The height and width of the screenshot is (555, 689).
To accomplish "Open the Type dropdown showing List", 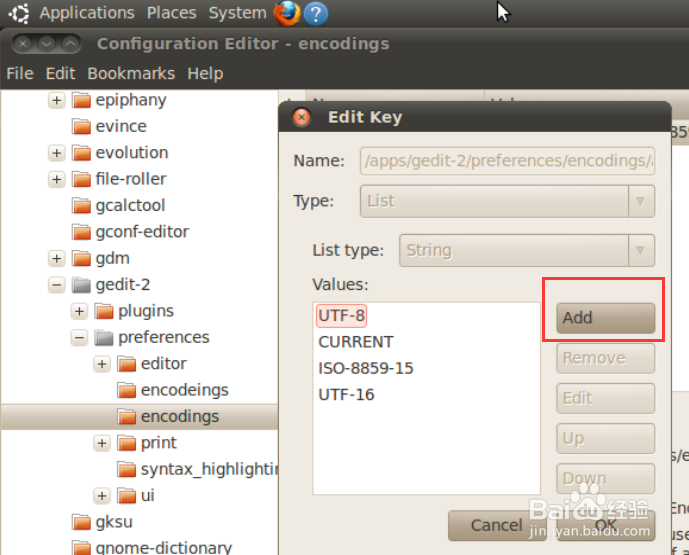I will [x=507, y=201].
